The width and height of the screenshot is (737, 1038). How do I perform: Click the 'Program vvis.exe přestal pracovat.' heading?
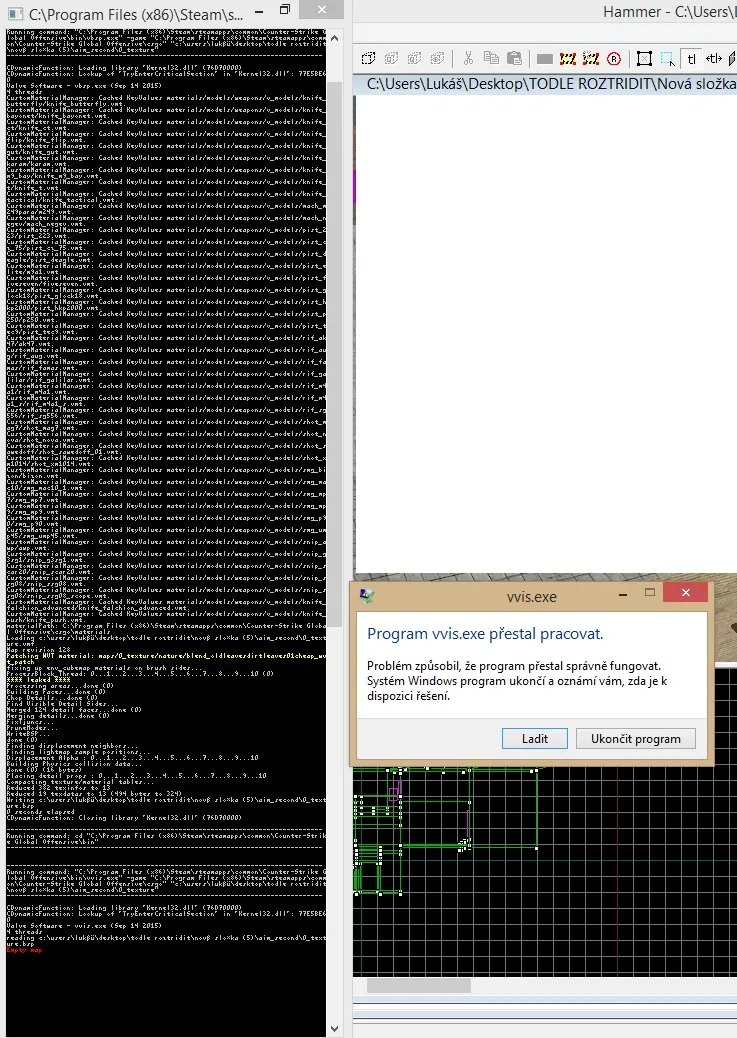(485, 634)
